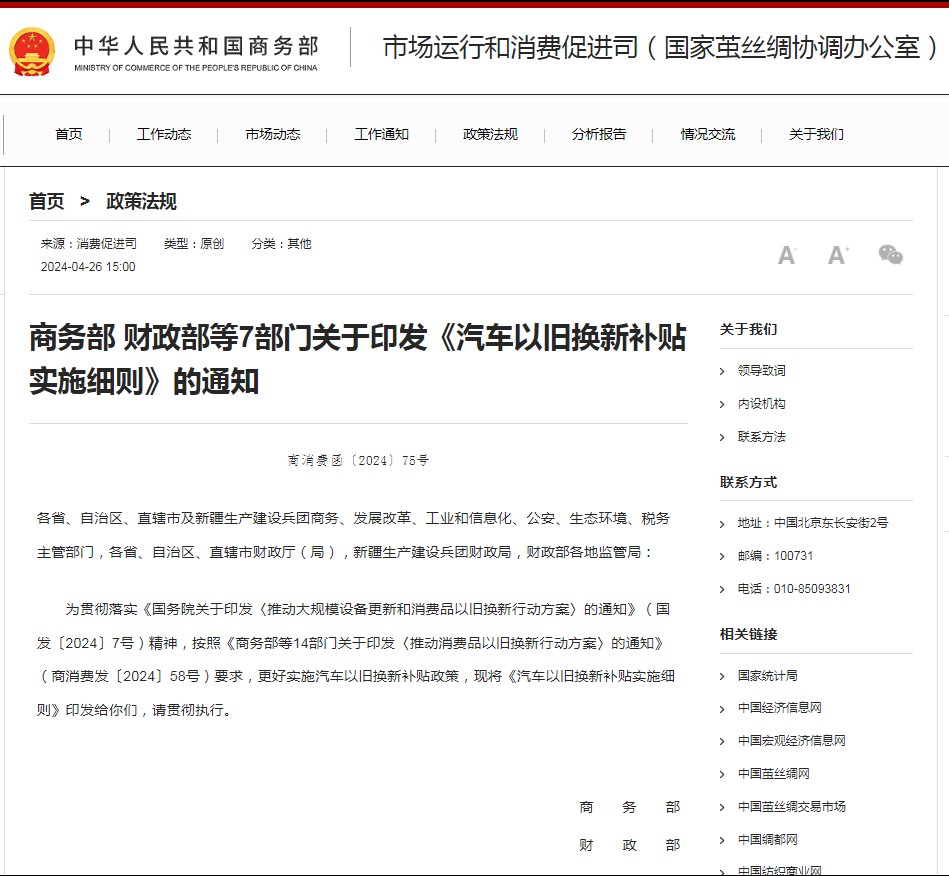
Task: Click the arrow beside 中国绸都网
Action: (x=722, y=840)
